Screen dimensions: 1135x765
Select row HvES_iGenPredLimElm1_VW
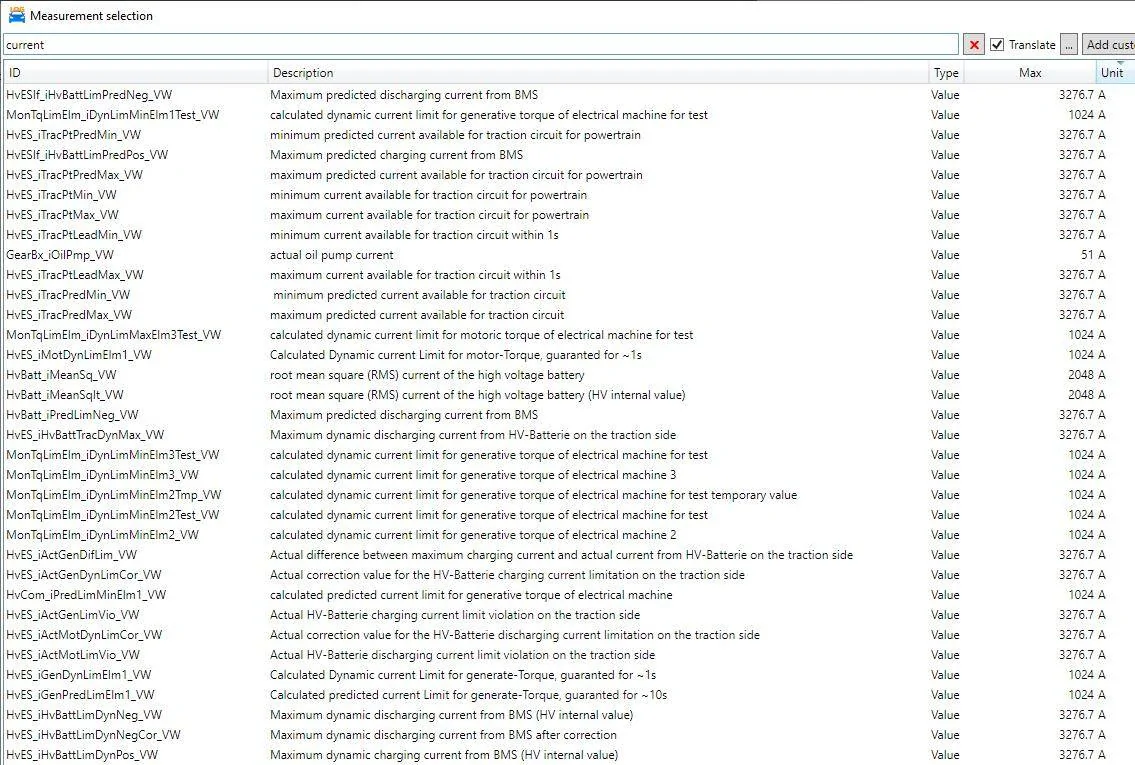point(568,696)
